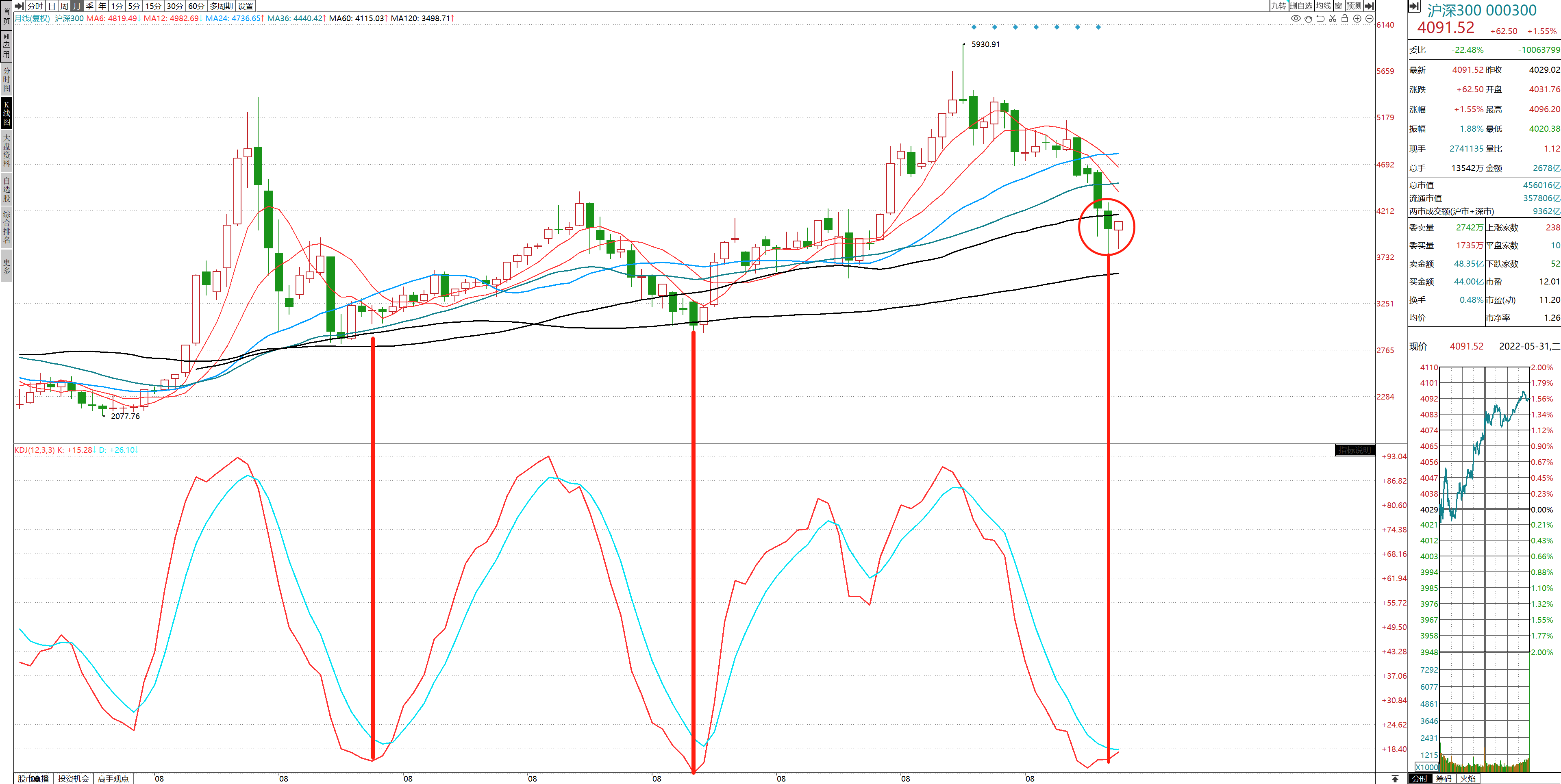Screen dimensions: 1561x784
Task: Toggle the eye visibility icon above chart
Action: (x=1296, y=19)
